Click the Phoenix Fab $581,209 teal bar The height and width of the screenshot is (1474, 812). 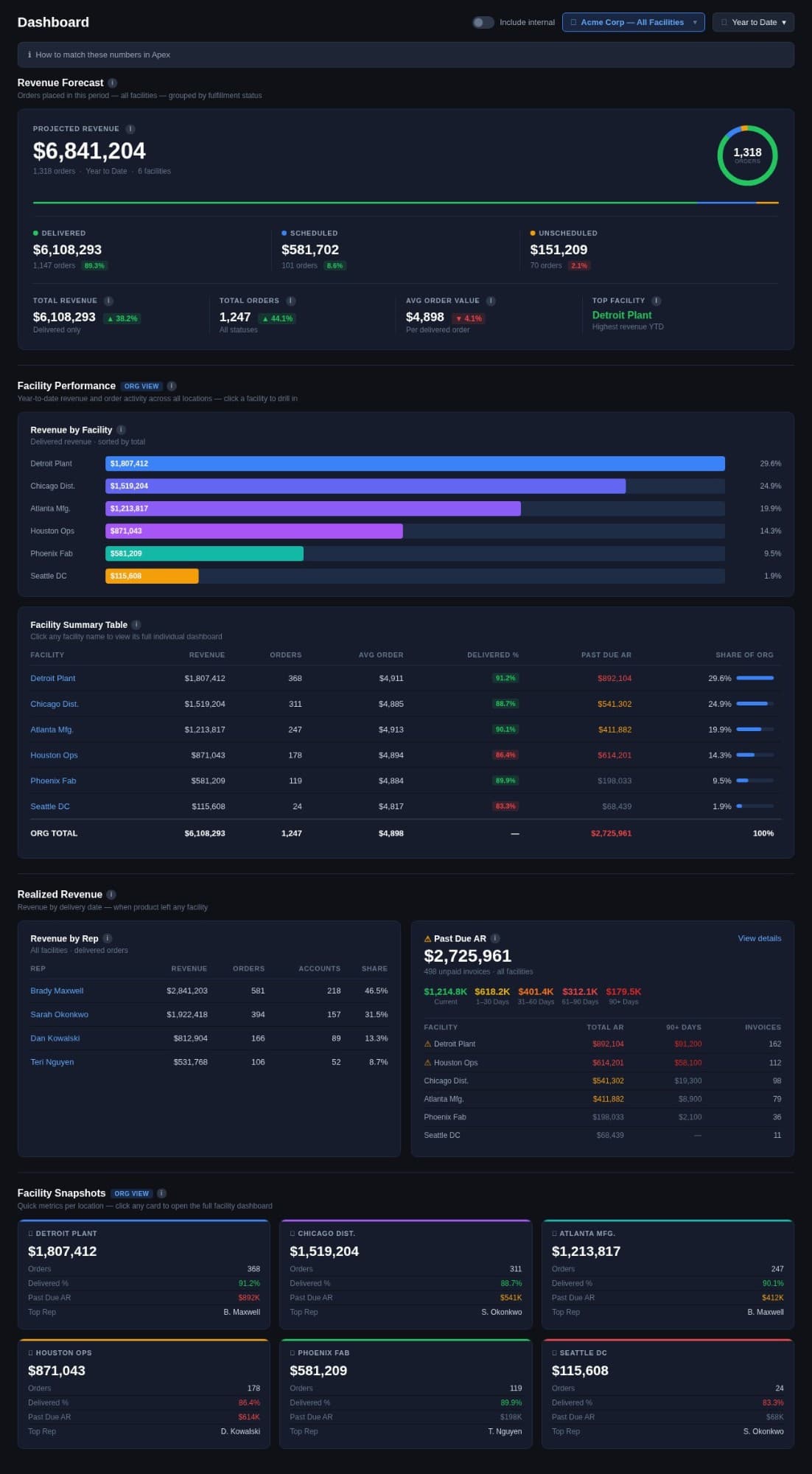pyautogui.click(x=204, y=553)
